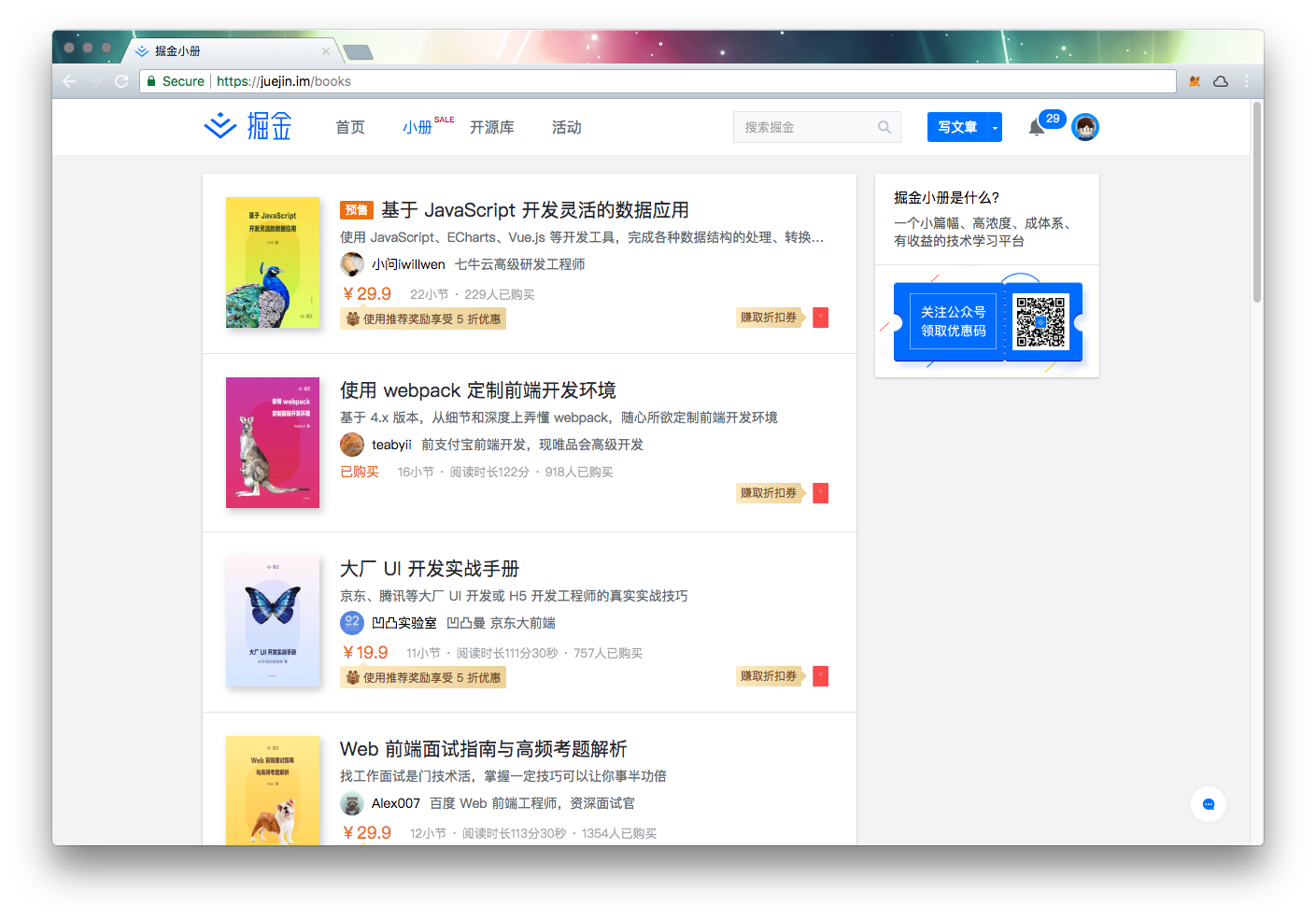This screenshot has height=920, width=1316.
Task: Click 5 折优惠 badge on JavaScript book
Action: 423,319
